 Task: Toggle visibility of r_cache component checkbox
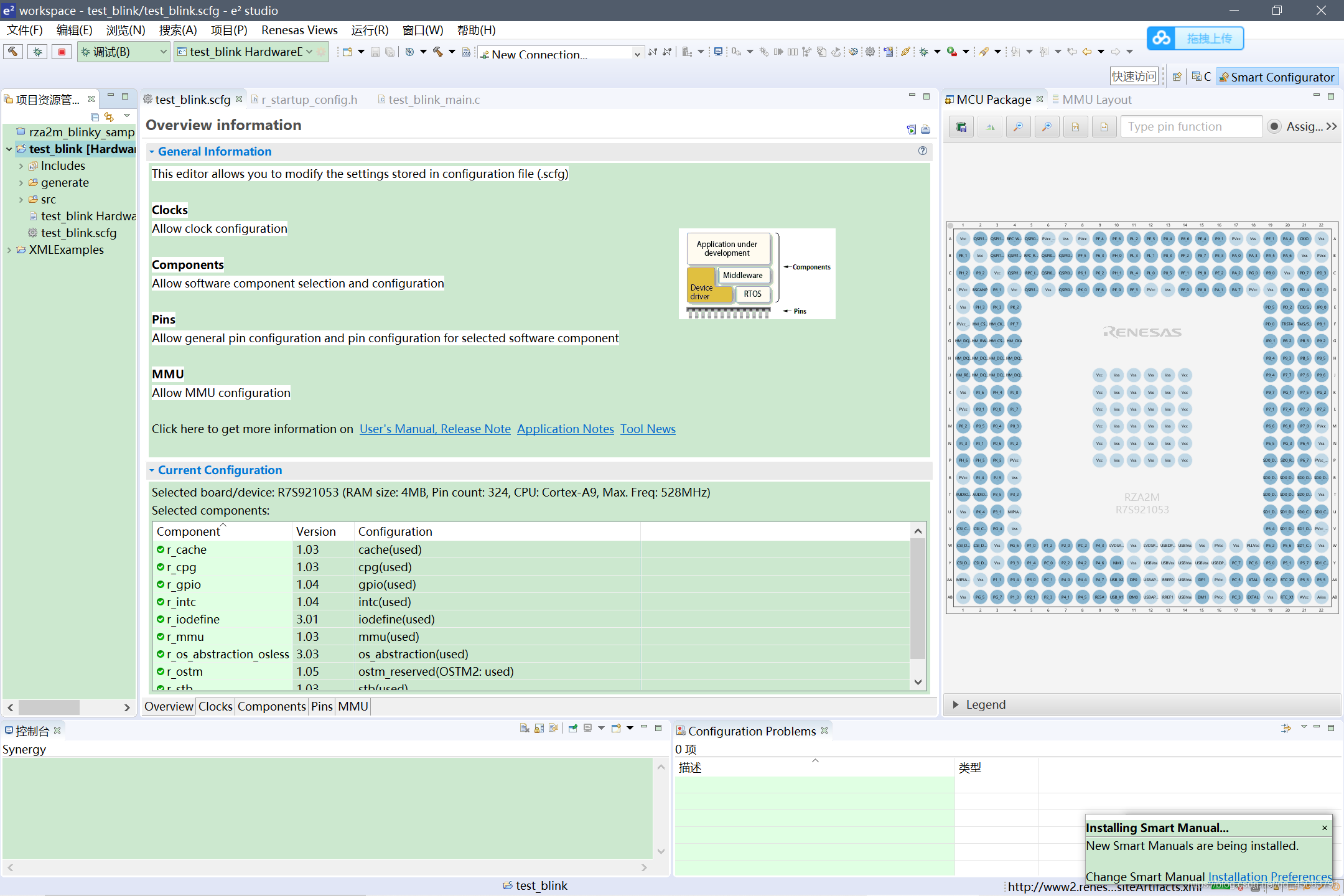coord(159,549)
